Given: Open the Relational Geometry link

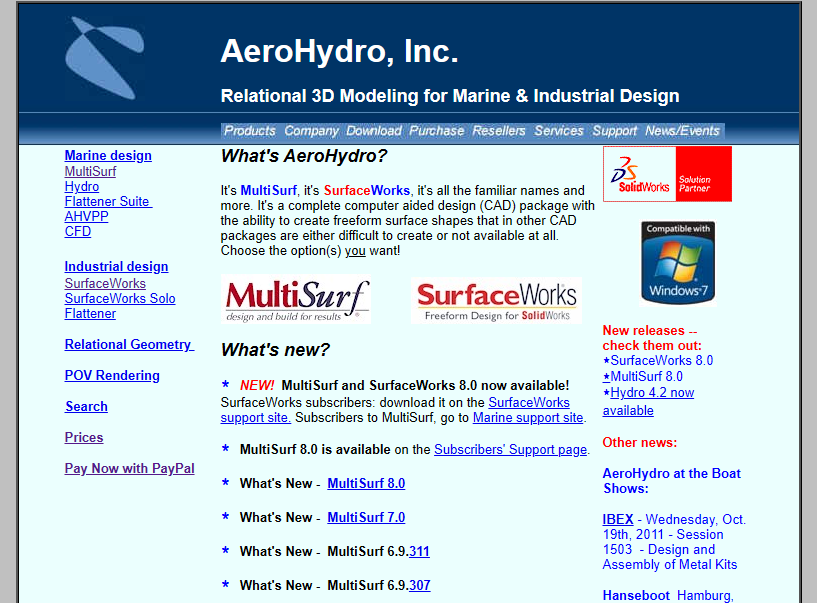Looking at the screenshot, I should 129,344.
